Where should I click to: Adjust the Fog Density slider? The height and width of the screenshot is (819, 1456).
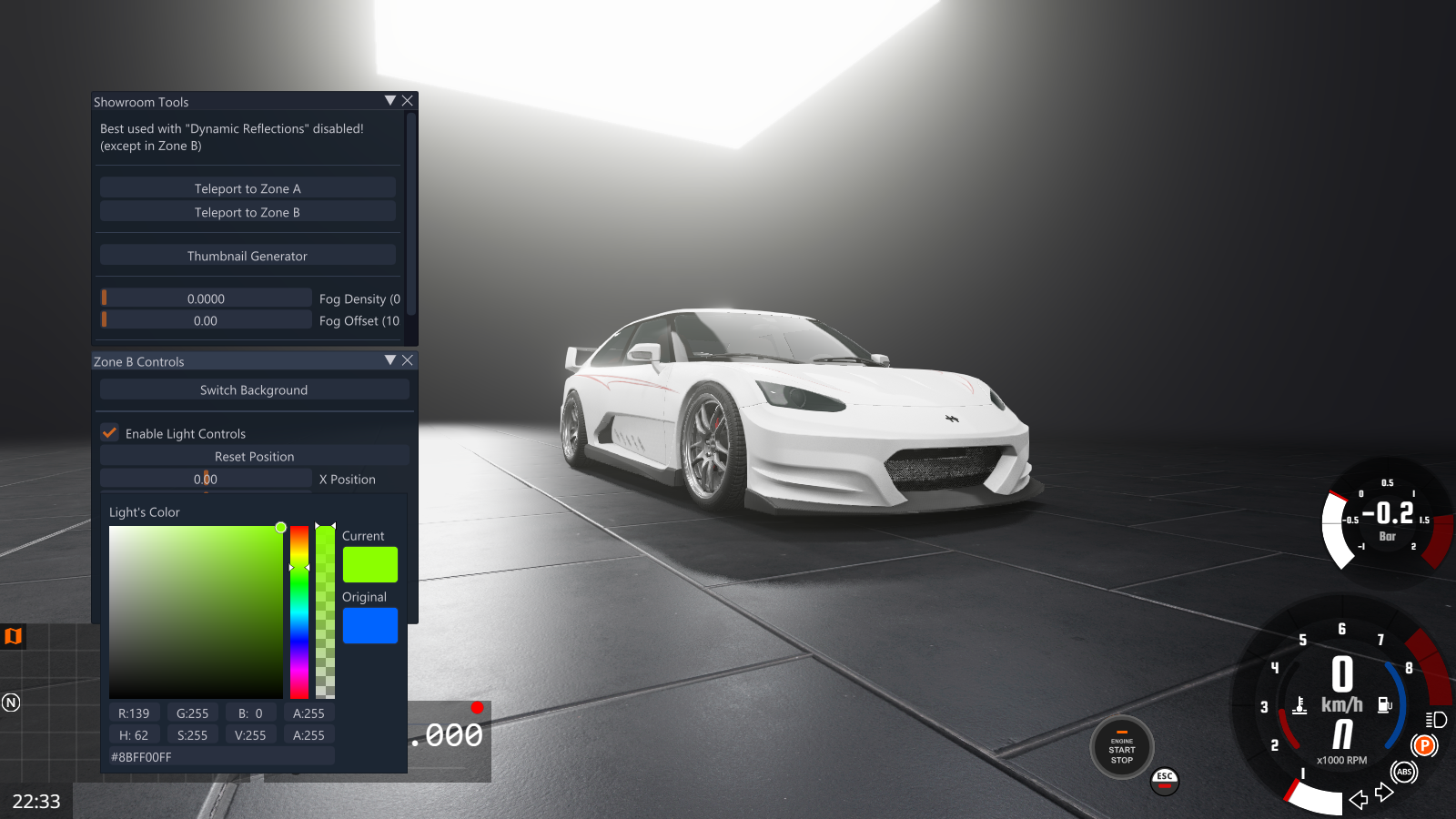[206, 298]
